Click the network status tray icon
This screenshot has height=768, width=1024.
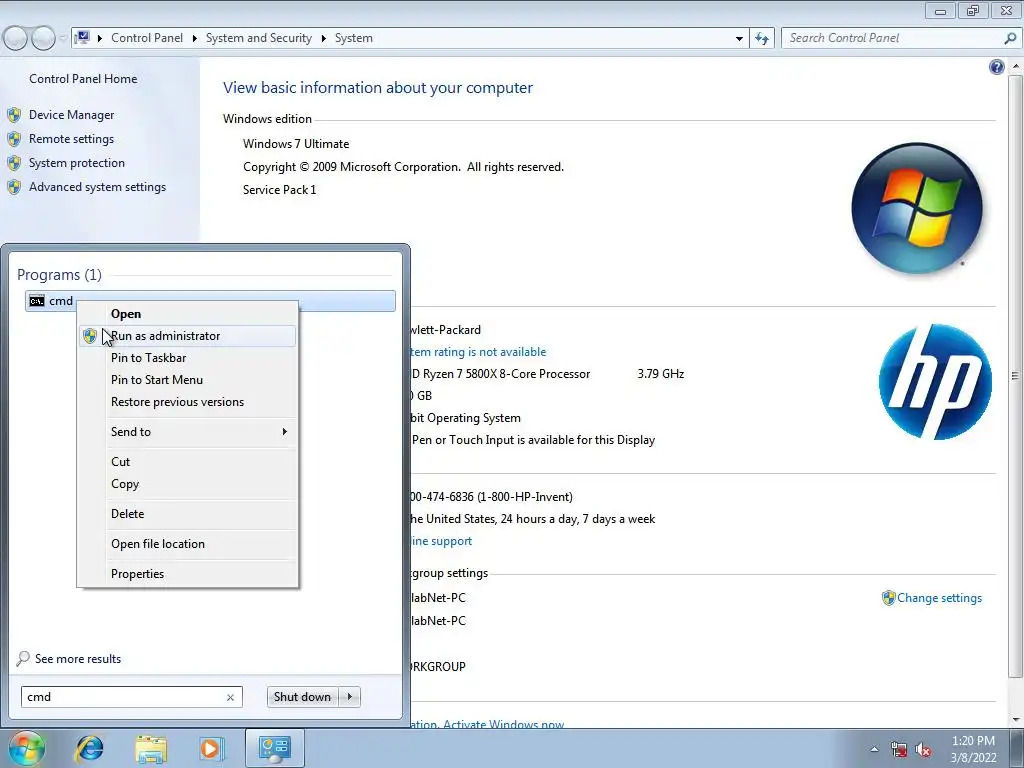tap(899, 750)
